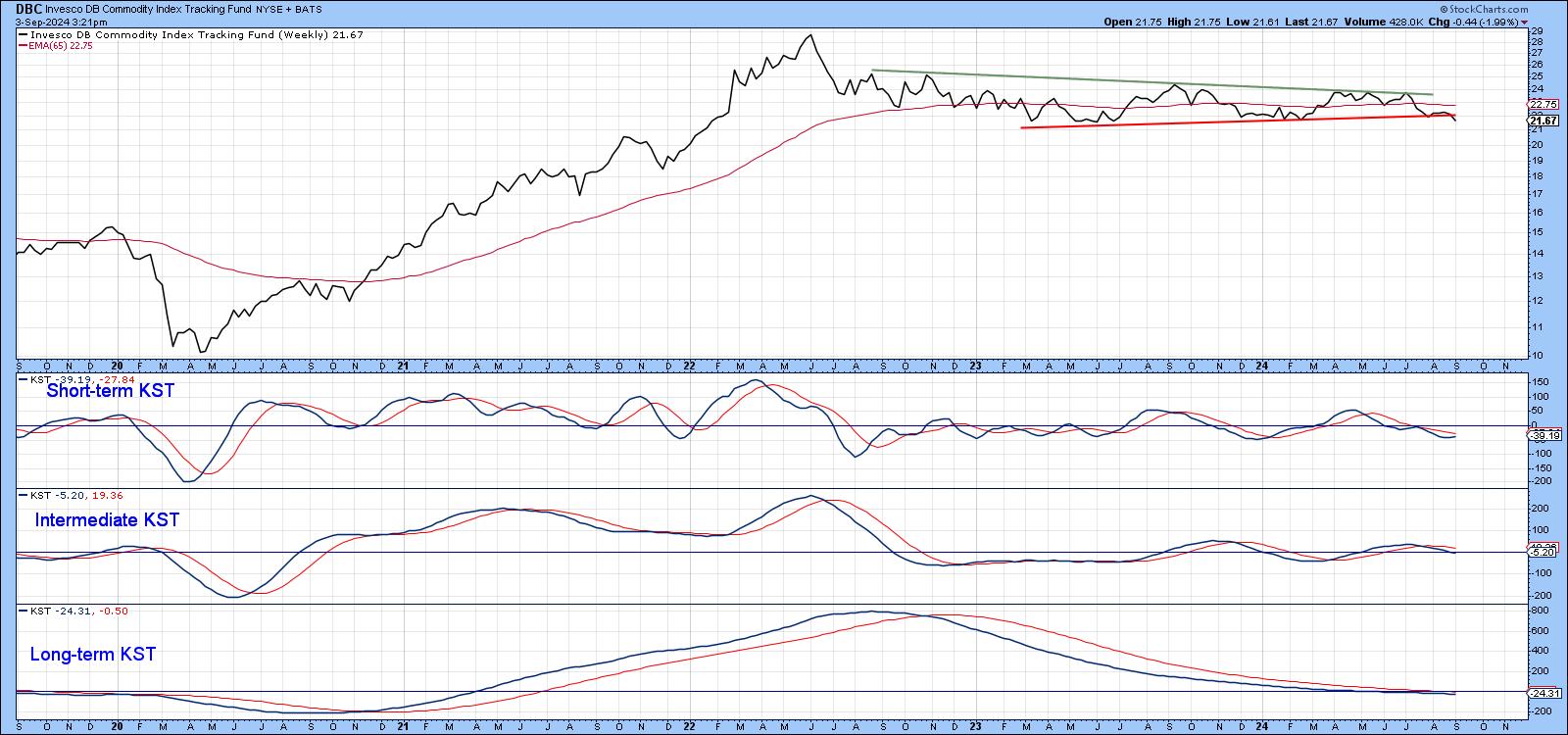Viewport: 1568px width, 735px height.
Task: Click the '22' year label below the price panel
Action: [689, 366]
